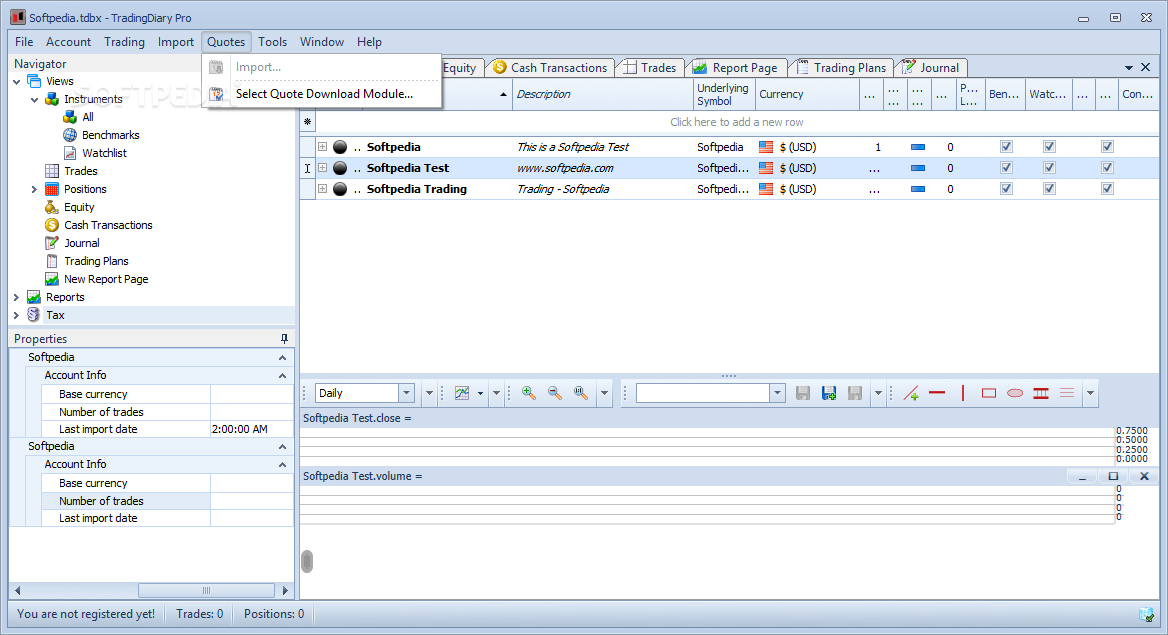Switch to the Trading Plans tab
The image size is (1168, 635).
coord(842,68)
